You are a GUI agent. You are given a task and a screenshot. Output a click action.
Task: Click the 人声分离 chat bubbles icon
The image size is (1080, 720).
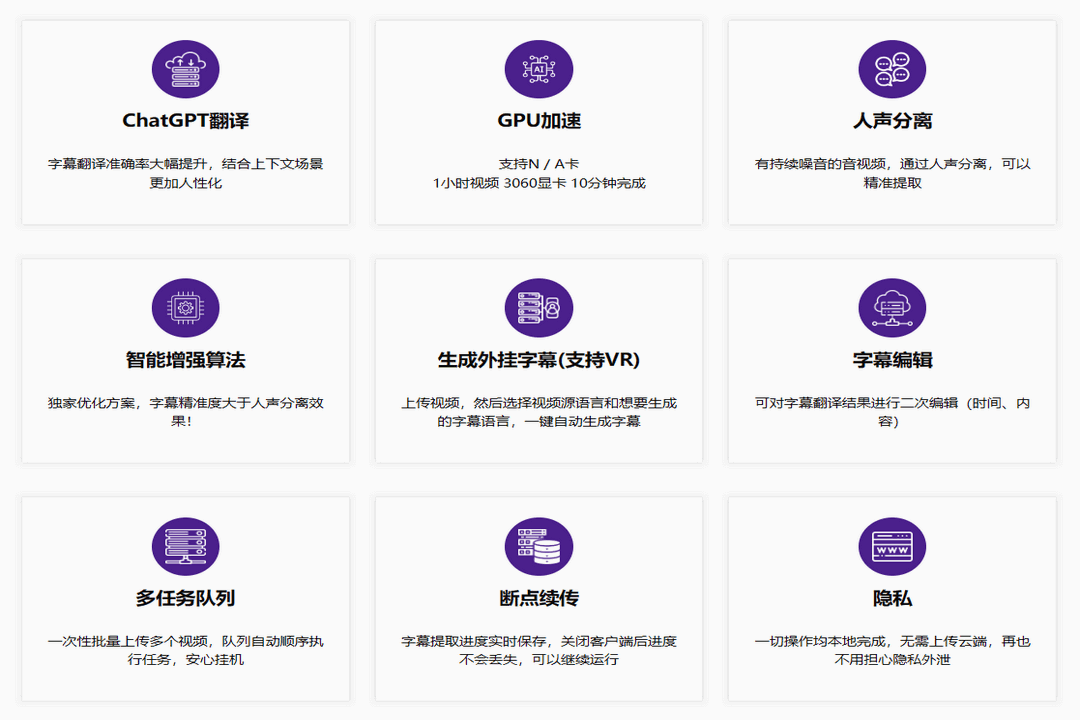point(891,68)
